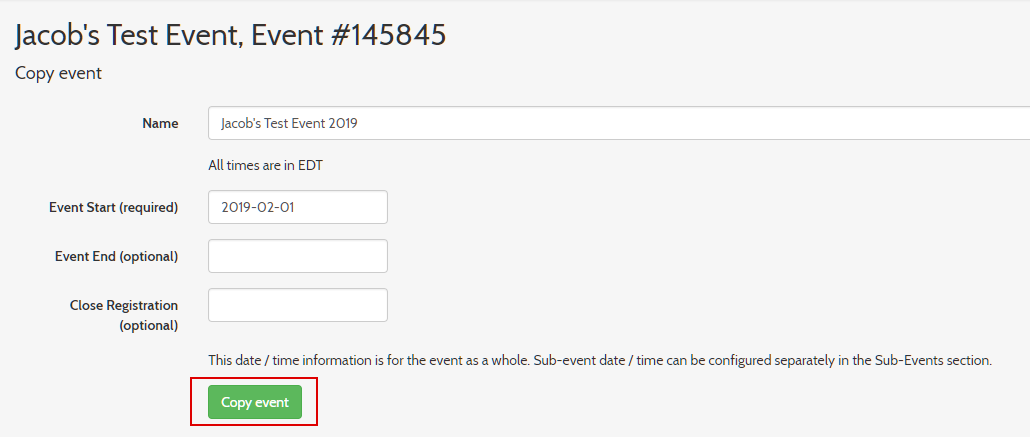
Task: Click the Copy event subheading text
Action: pos(58,73)
